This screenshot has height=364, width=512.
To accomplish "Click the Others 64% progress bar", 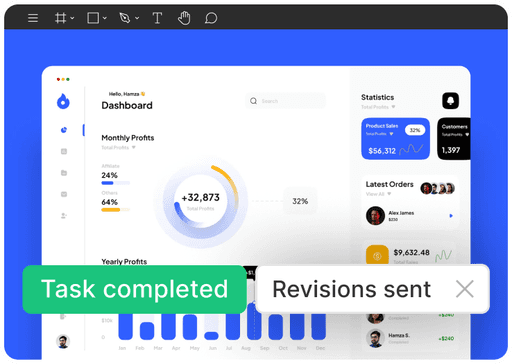I will pyautogui.click(x=115, y=210).
